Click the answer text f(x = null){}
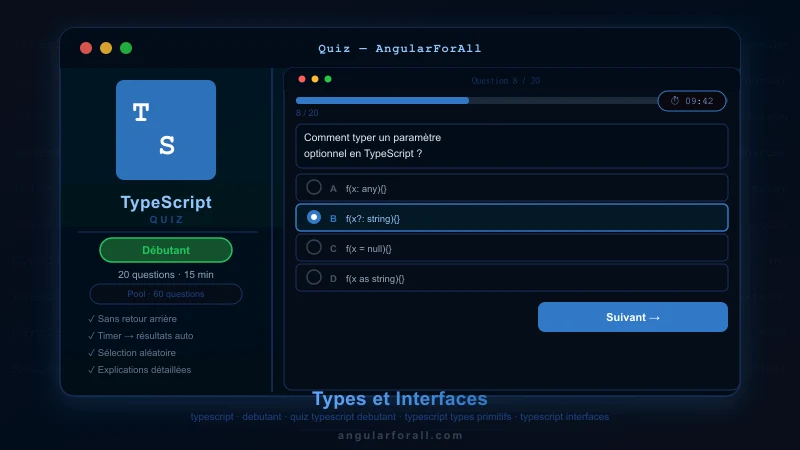Screen dimensions: 800x450 [368, 249]
